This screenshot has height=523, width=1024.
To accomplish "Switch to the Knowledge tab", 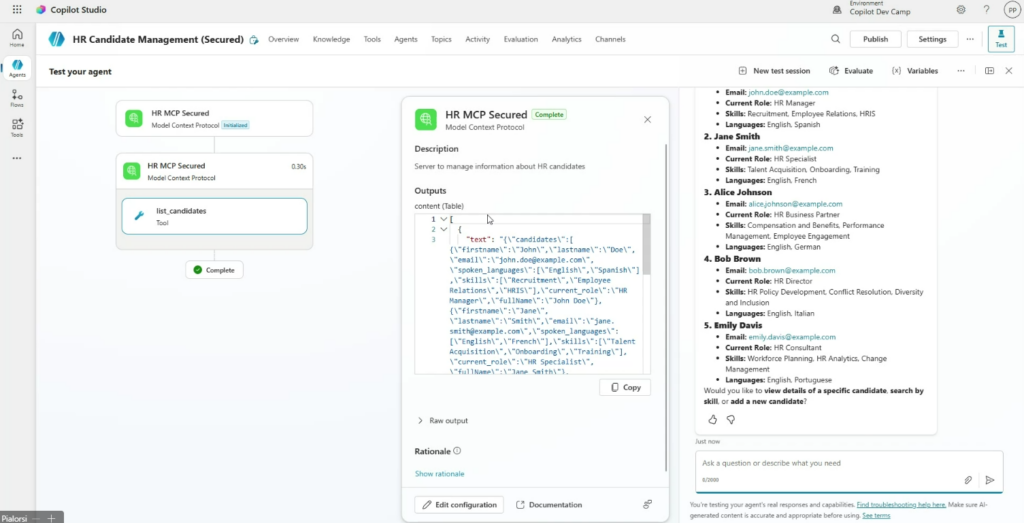I will click(x=331, y=39).
